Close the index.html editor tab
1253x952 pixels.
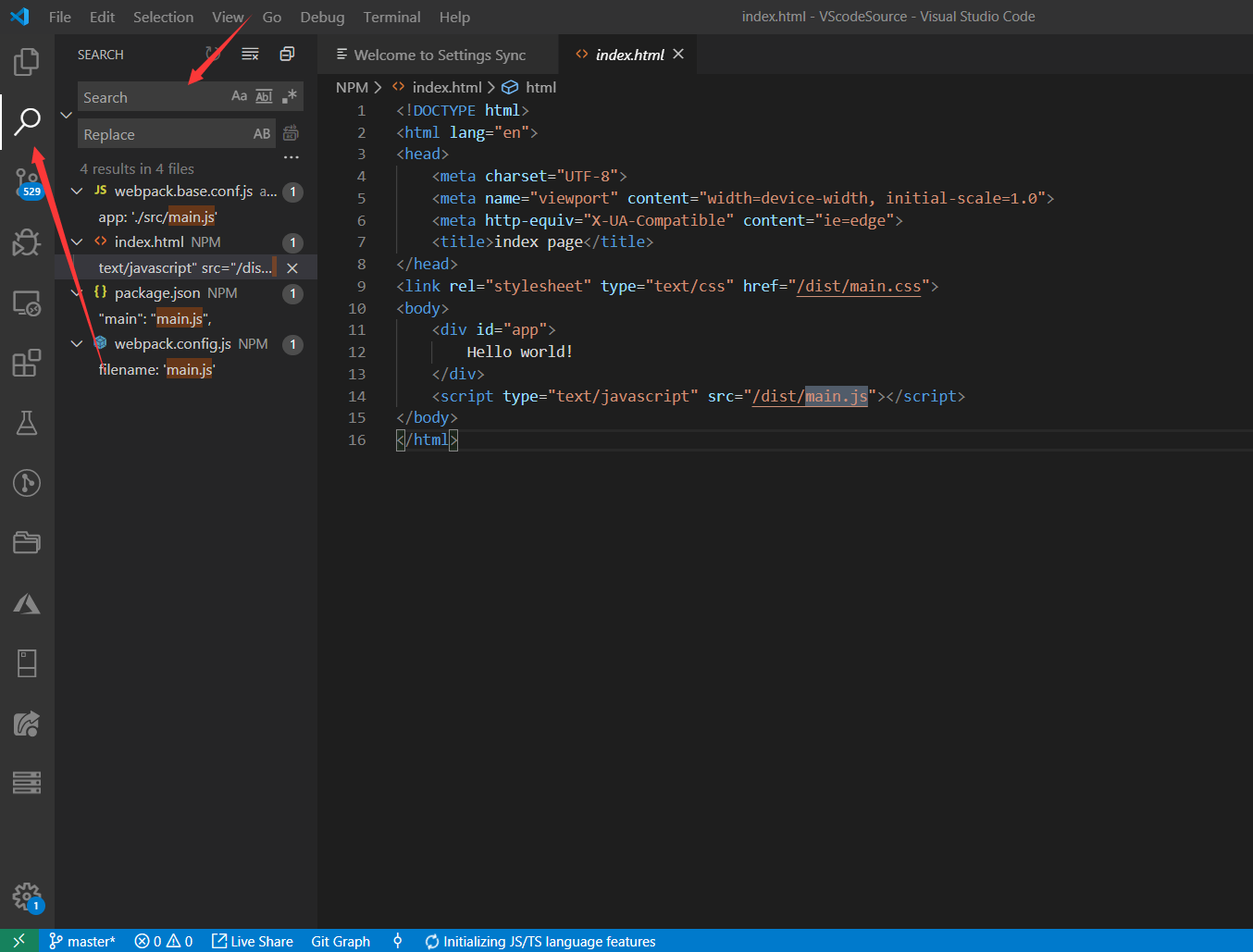pyautogui.click(x=678, y=54)
